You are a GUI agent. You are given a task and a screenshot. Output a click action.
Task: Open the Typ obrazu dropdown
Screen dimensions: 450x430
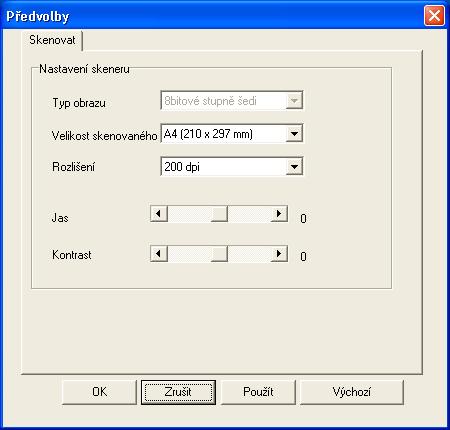[232, 100]
